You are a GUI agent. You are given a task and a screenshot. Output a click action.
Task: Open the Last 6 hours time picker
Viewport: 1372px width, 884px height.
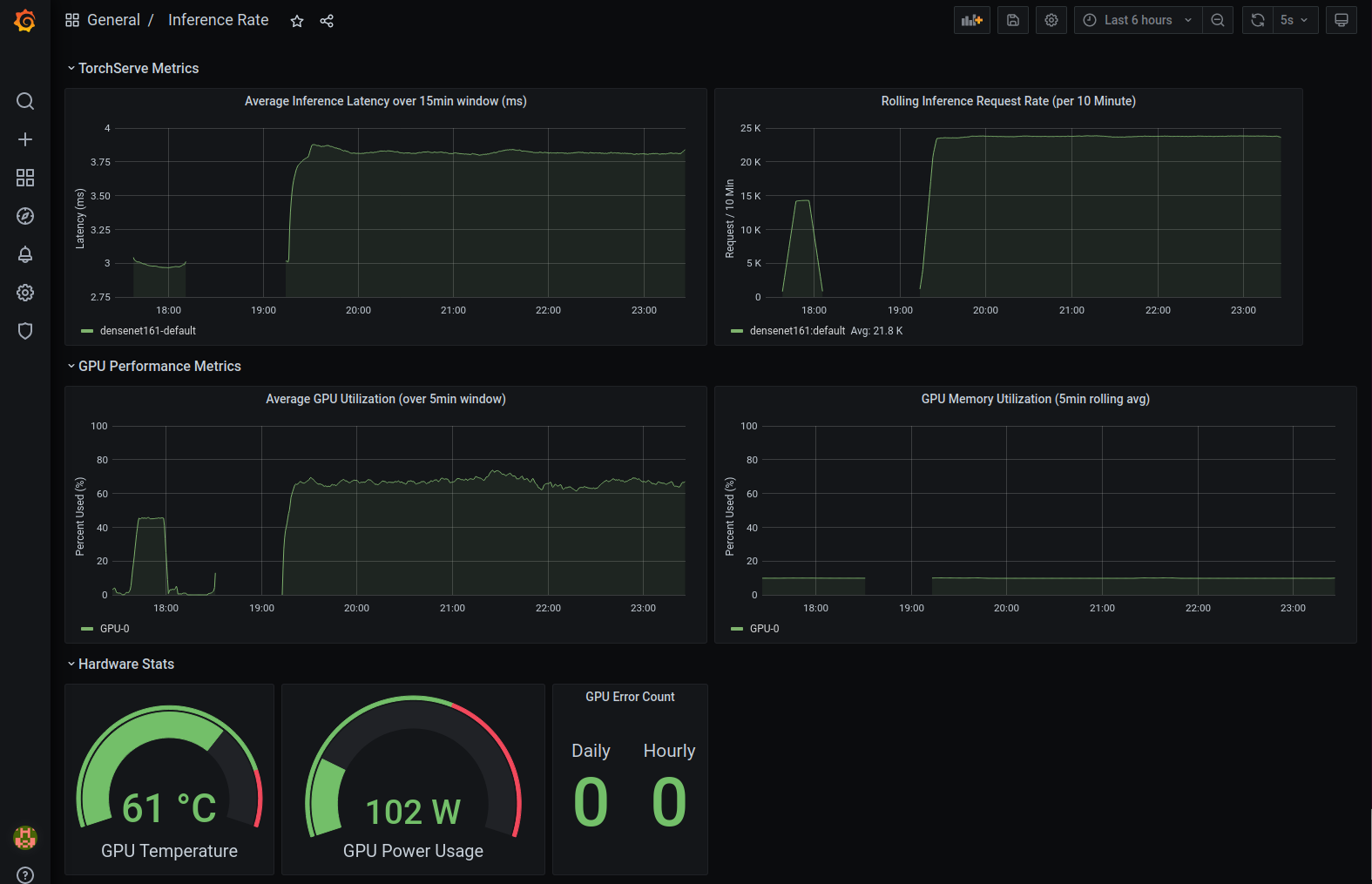pyautogui.click(x=1139, y=20)
